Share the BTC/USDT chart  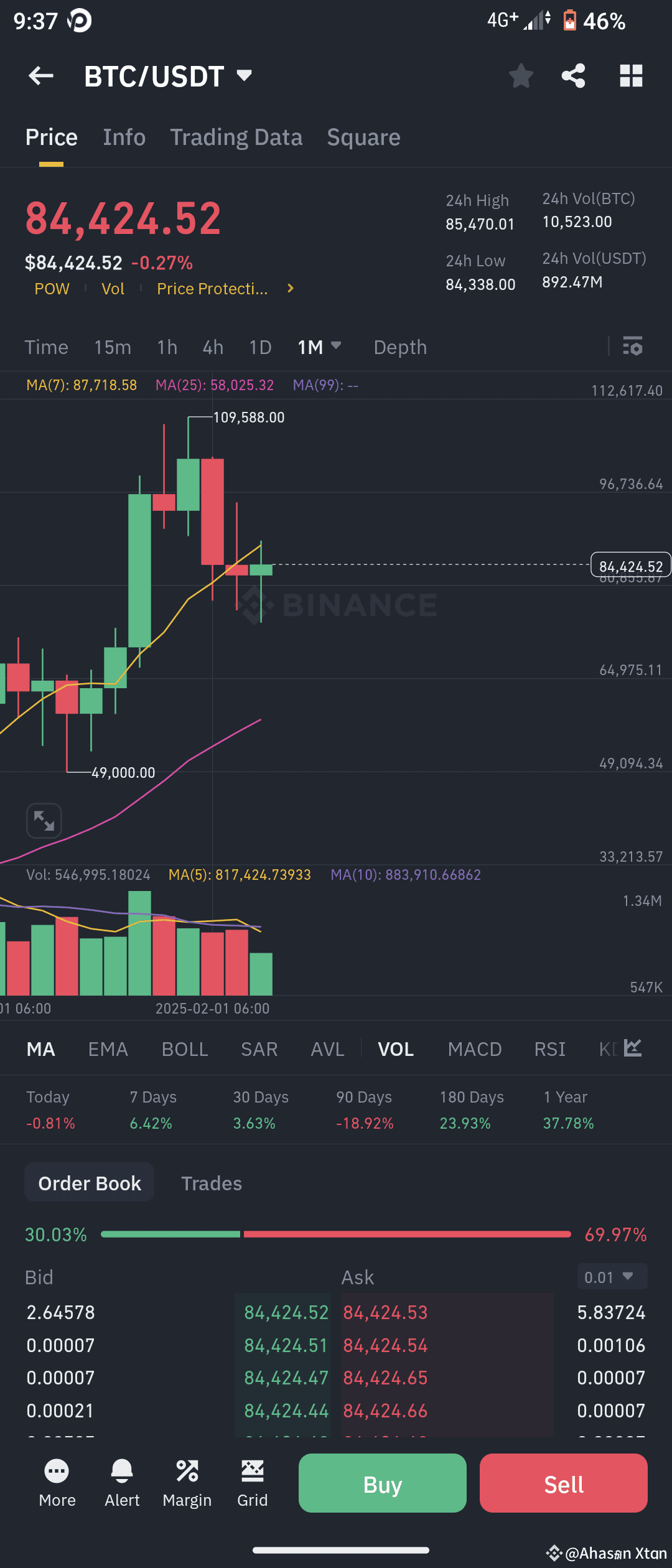(573, 76)
